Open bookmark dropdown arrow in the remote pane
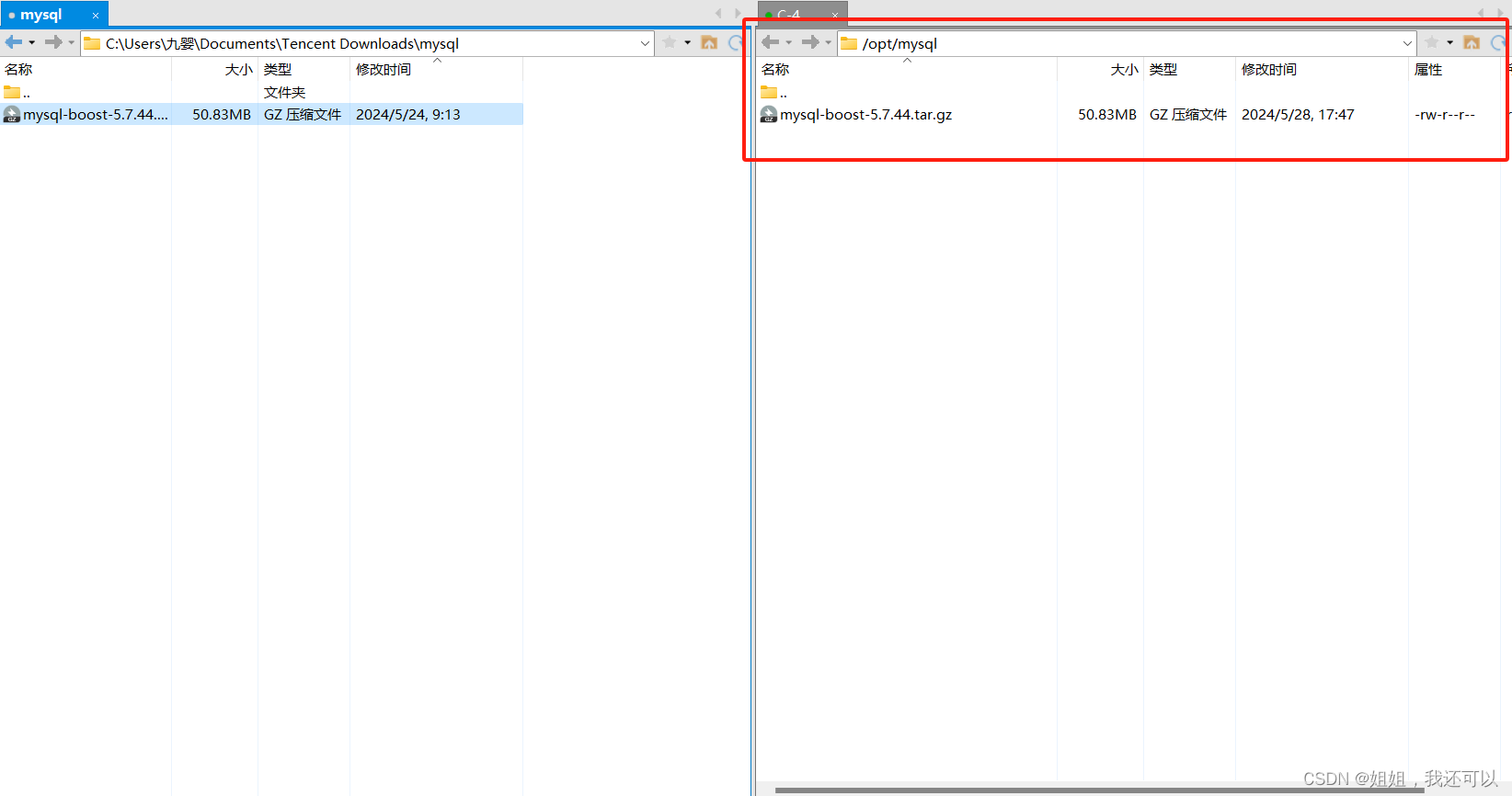The width and height of the screenshot is (1512, 796). [x=1450, y=42]
